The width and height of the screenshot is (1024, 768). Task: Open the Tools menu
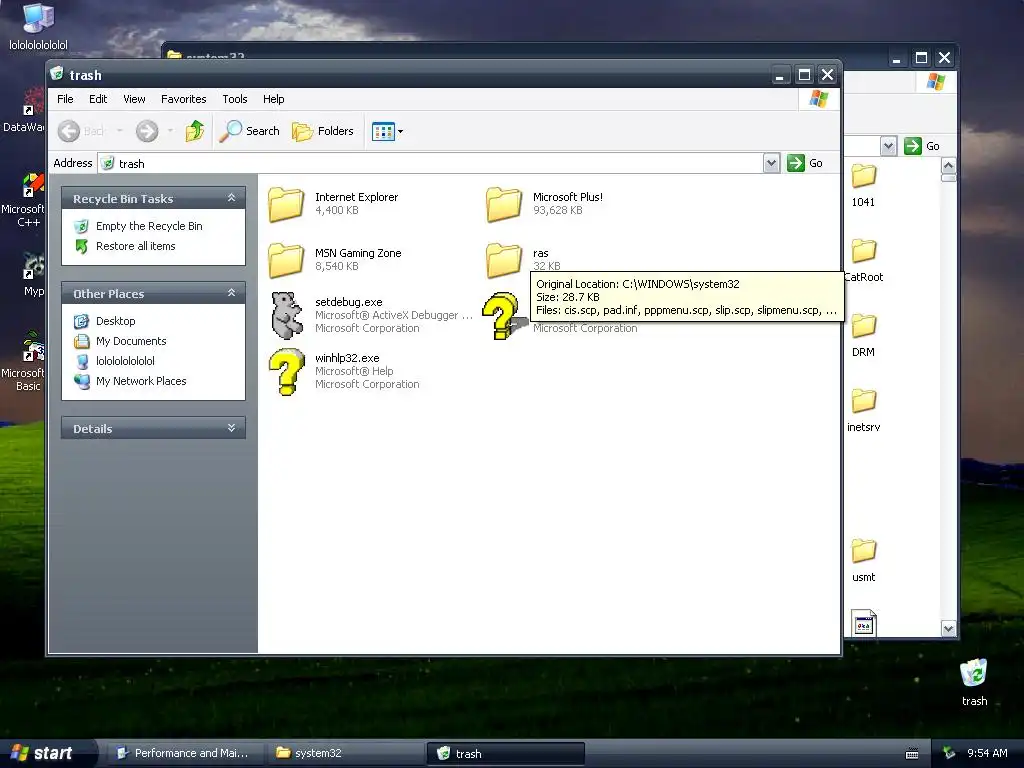234,99
